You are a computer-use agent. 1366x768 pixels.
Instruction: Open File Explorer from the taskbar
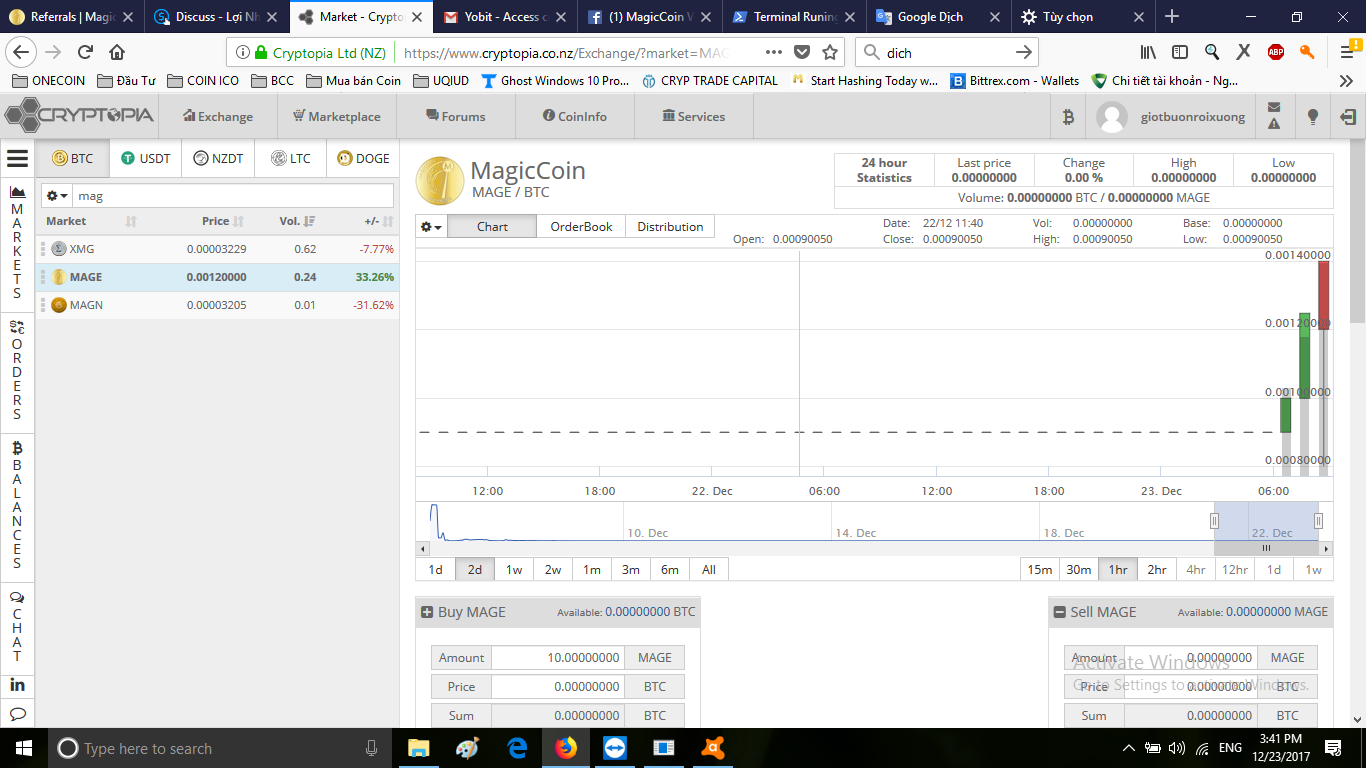click(418, 748)
